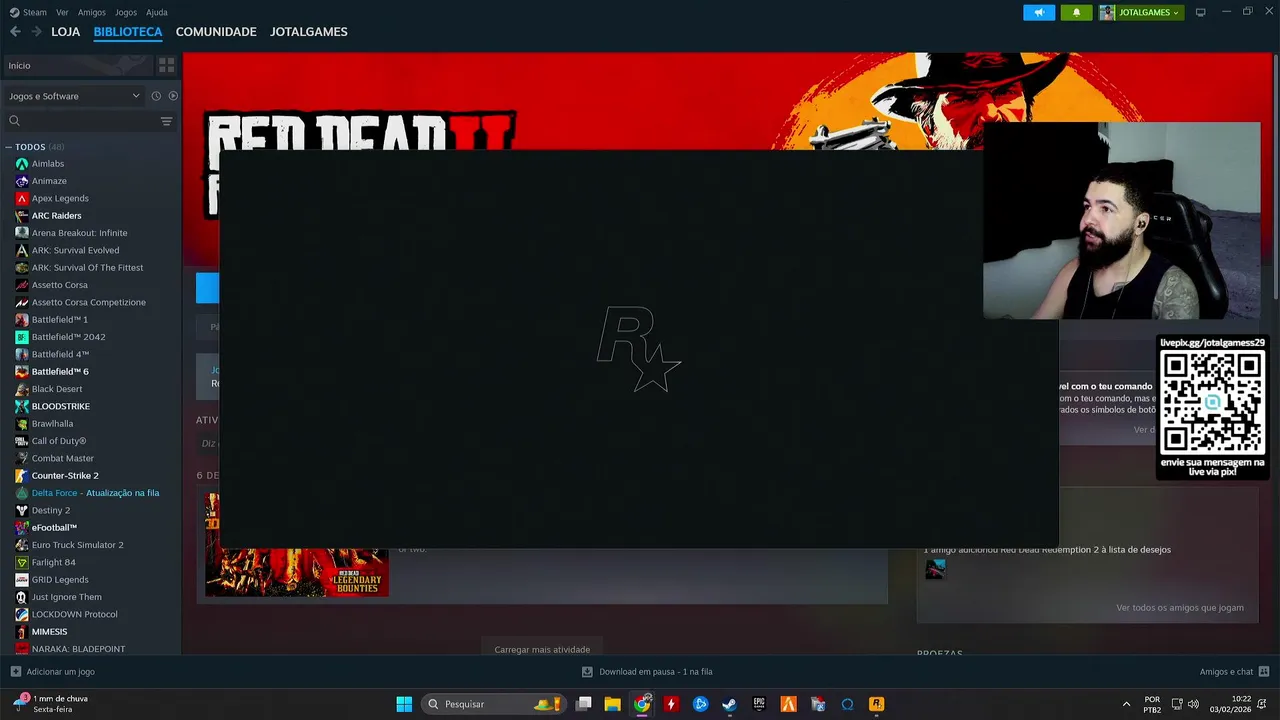Click the Windows Start button
The image size is (1280, 720).
(x=404, y=704)
